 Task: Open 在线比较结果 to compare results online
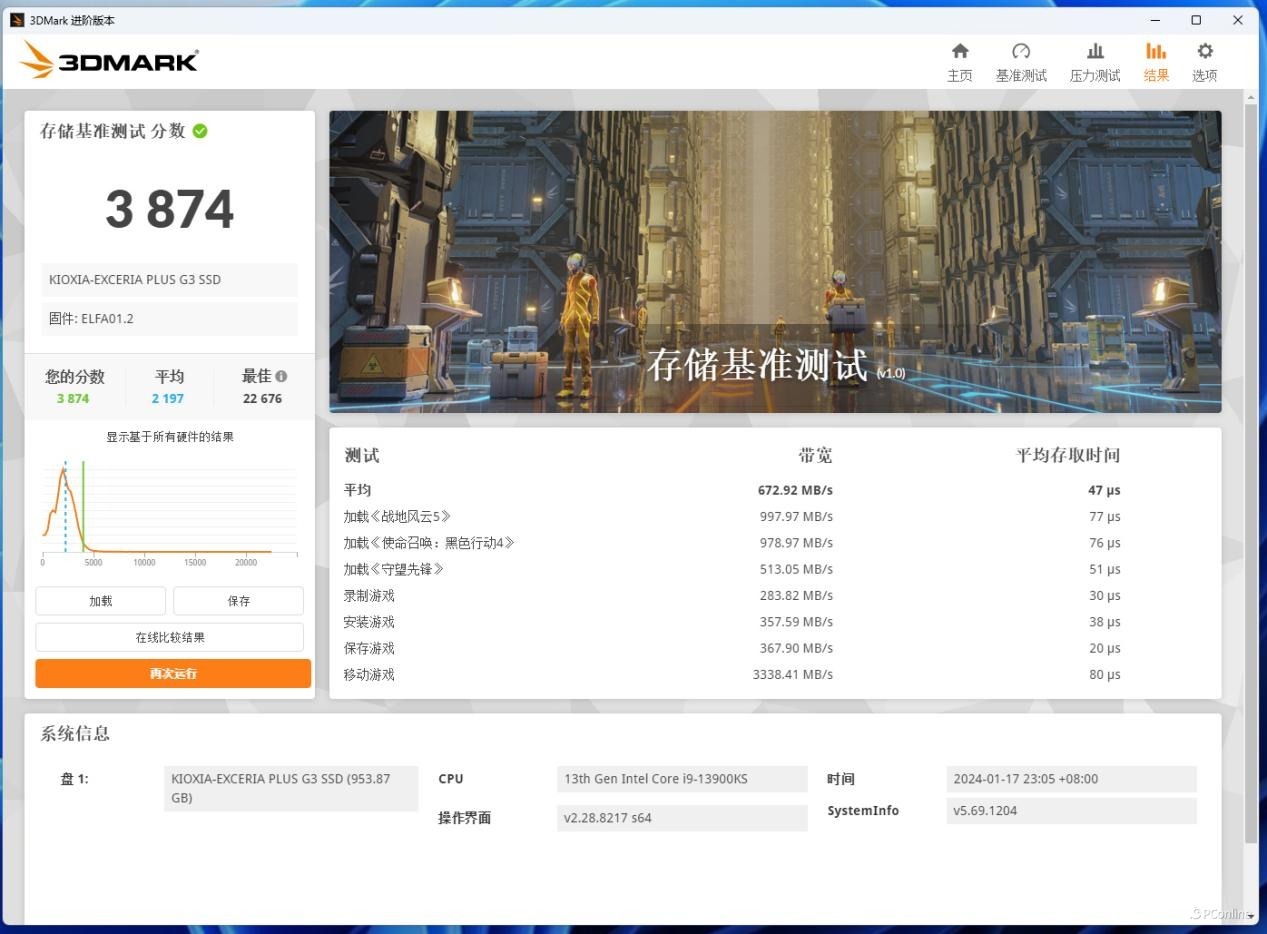coord(169,636)
